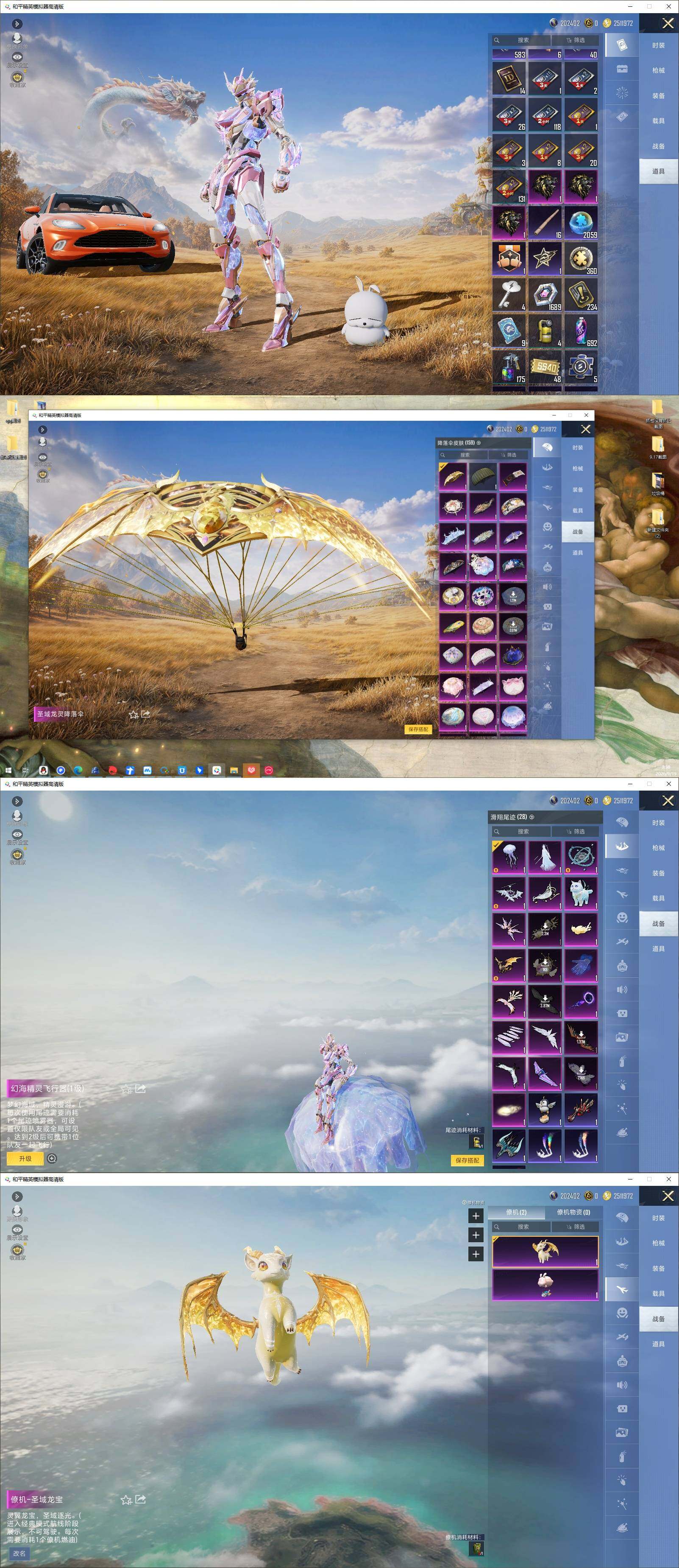The width and height of the screenshot is (679, 1568).
Task: Open the 僚机物资 (0) tab
Action: (573, 1212)
